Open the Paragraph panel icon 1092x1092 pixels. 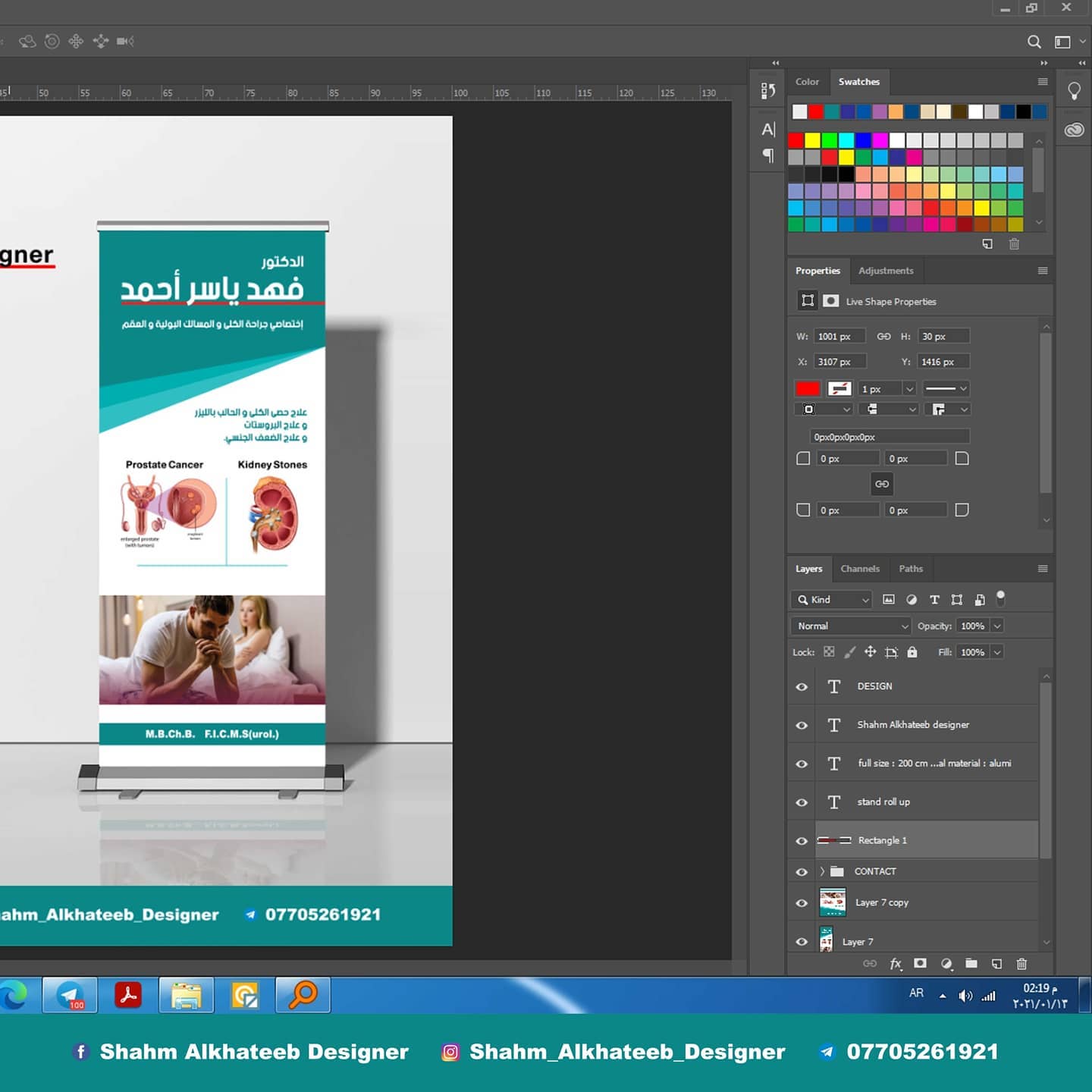coord(768,155)
